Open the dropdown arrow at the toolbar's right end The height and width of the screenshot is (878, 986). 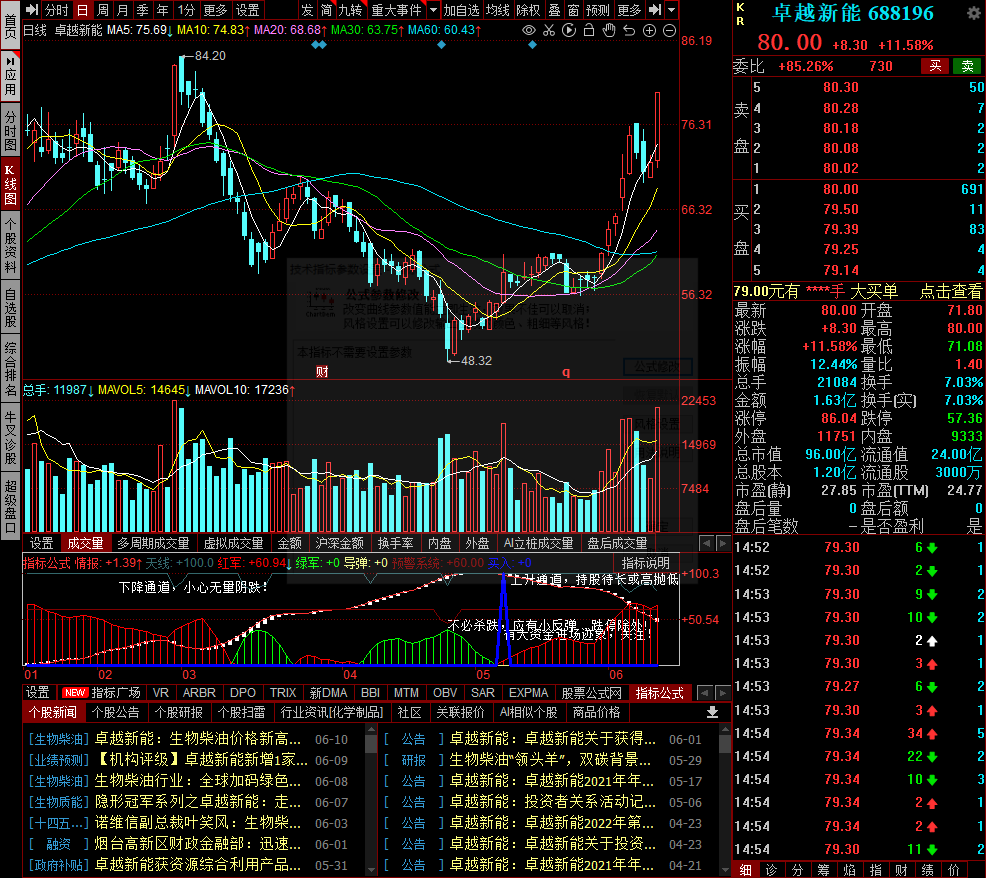[672, 9]
